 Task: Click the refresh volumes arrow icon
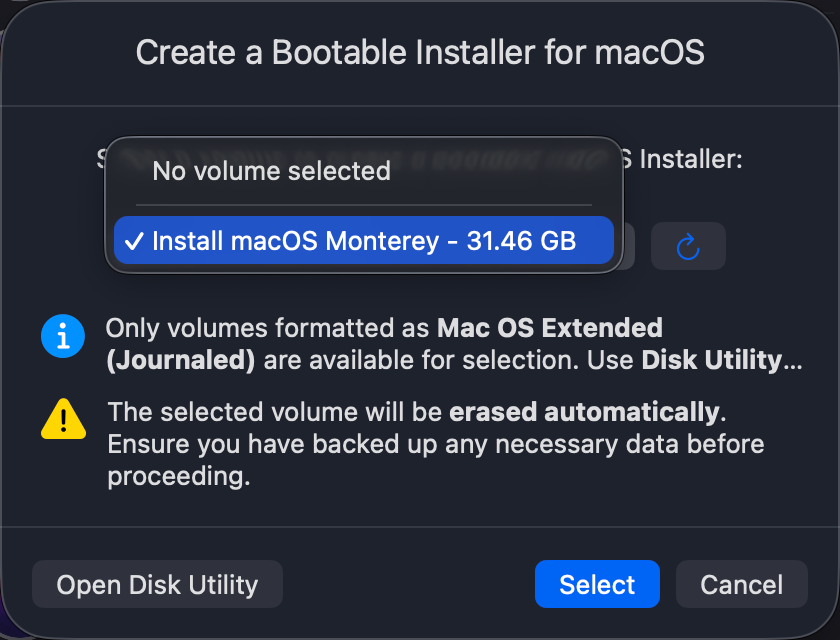coord(688,246)
